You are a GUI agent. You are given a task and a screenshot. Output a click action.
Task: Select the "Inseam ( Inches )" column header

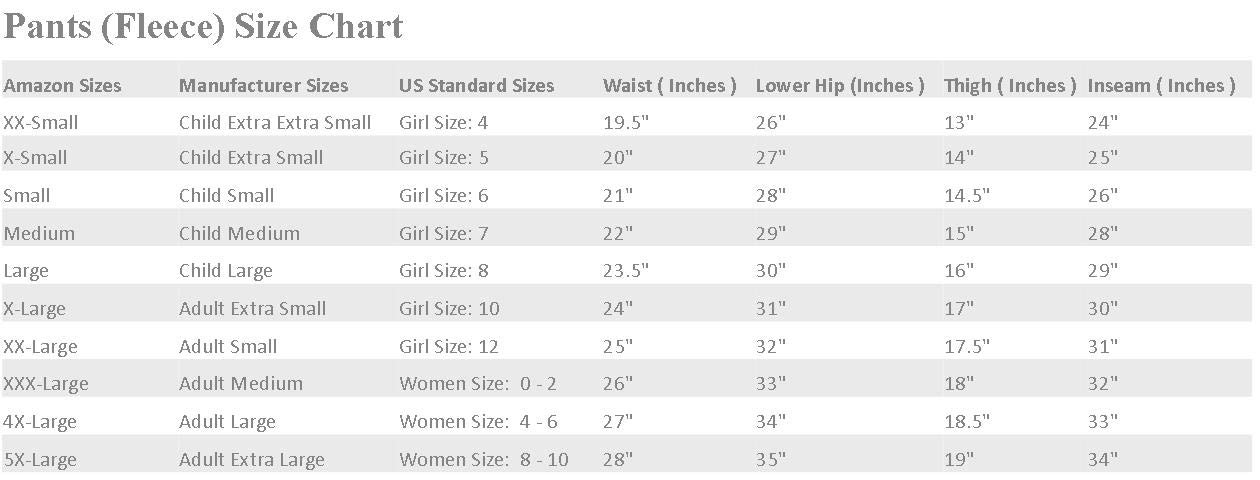(x=1161, y=86)
